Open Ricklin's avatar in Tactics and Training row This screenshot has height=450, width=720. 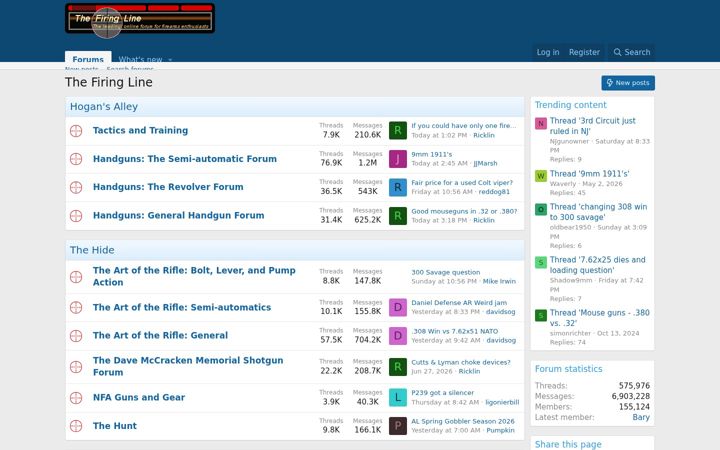(398, 130)
